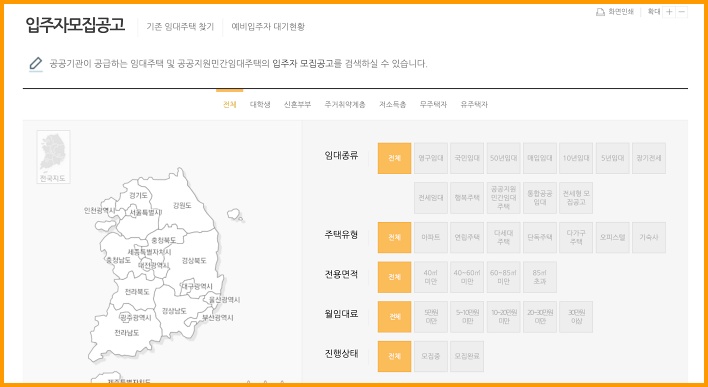708x387 pixels.
Task: Filter by 모집중 status
Action: [x=431, y=356]
